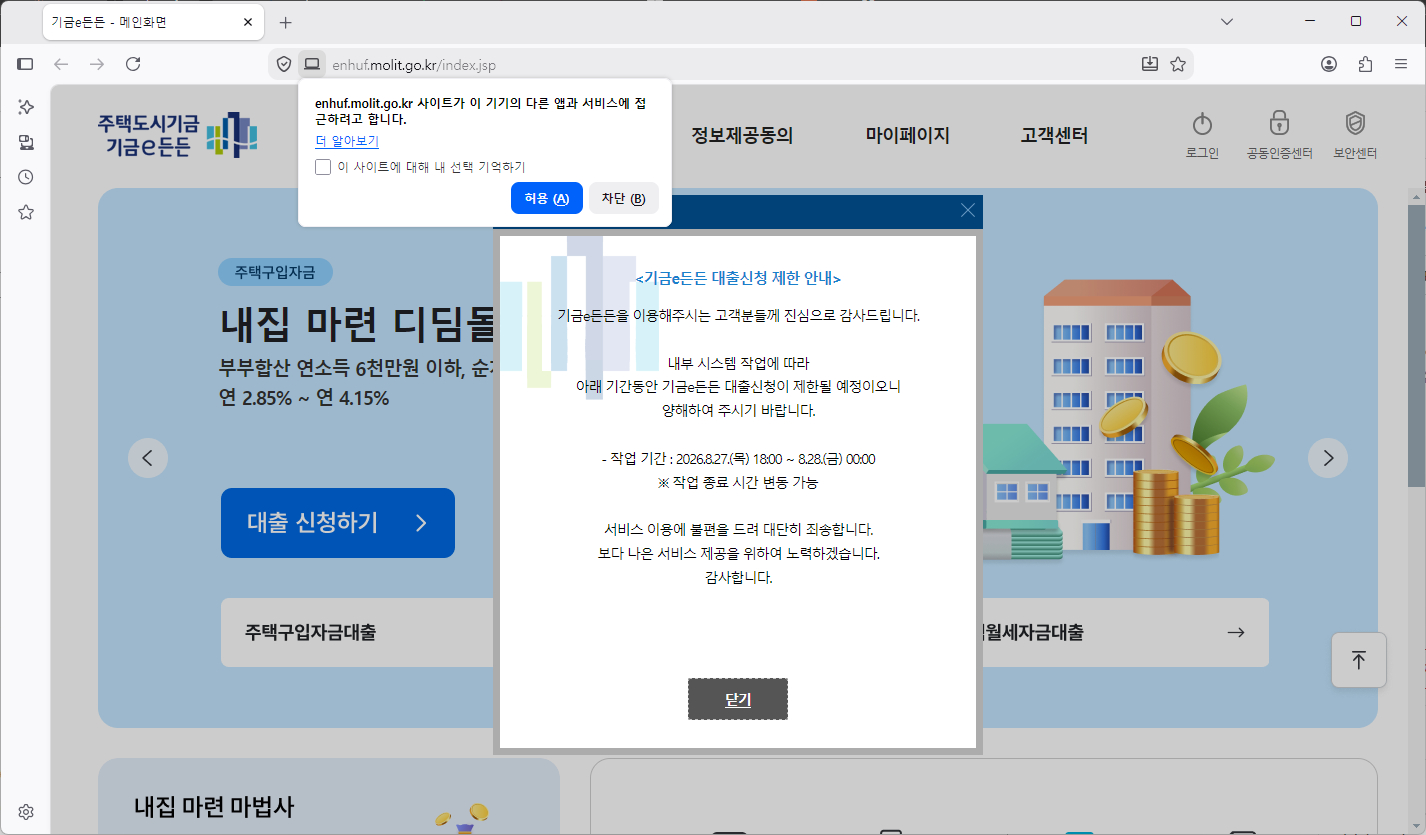
Task: Bookmark this page with the star icon
Action: (1178, 64)
